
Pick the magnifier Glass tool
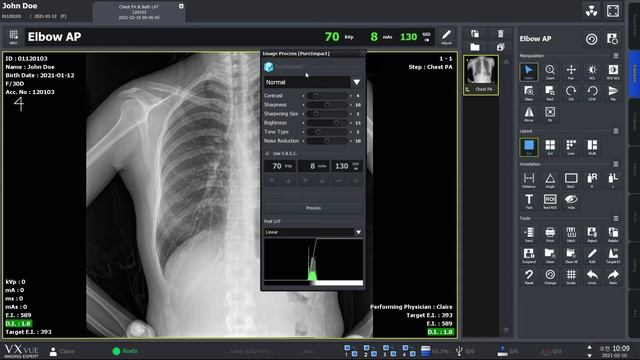(529, 93)
